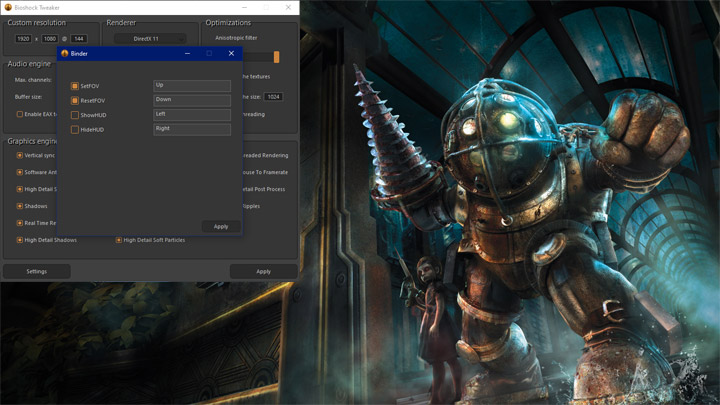The image size is (720, 405).
Task: Minimize the Binder window
Action: 187,53
